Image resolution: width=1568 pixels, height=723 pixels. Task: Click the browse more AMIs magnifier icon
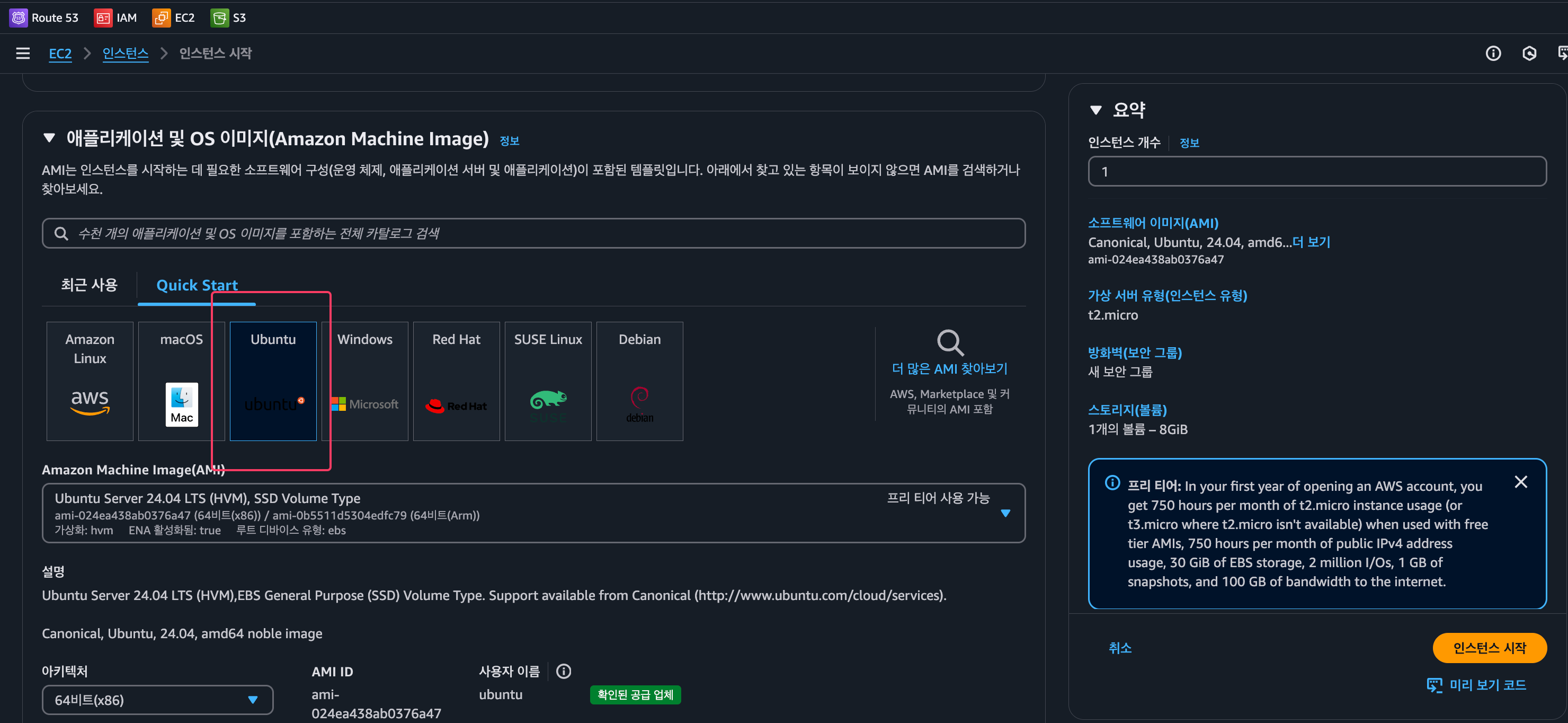click(x=950, y=343)
